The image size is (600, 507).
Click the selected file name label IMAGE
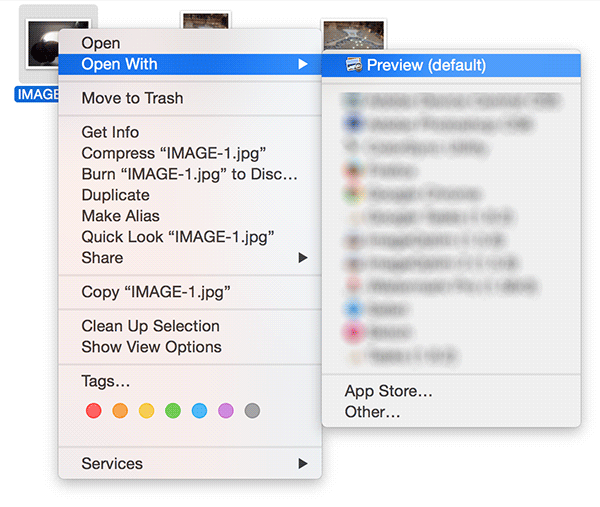(37, 95)
